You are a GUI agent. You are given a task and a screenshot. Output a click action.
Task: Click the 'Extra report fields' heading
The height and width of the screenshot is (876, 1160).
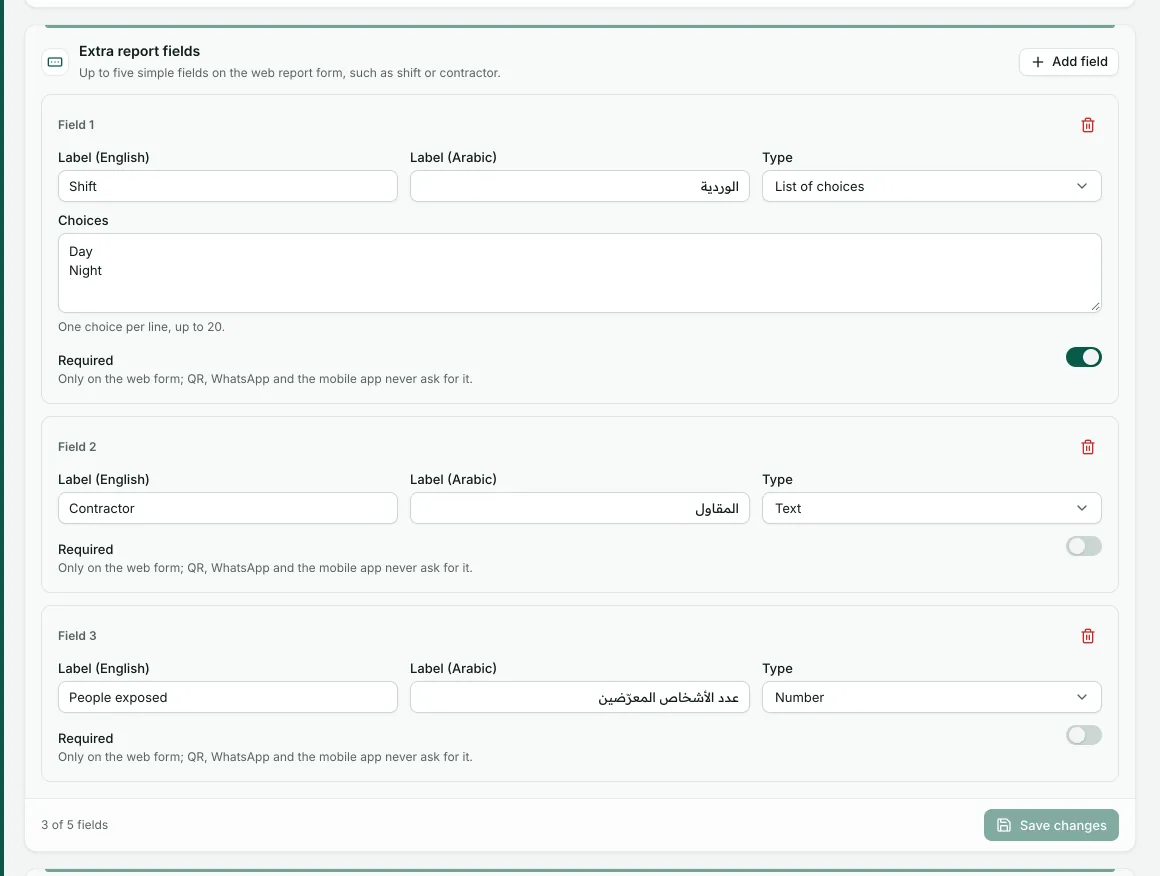140,51
